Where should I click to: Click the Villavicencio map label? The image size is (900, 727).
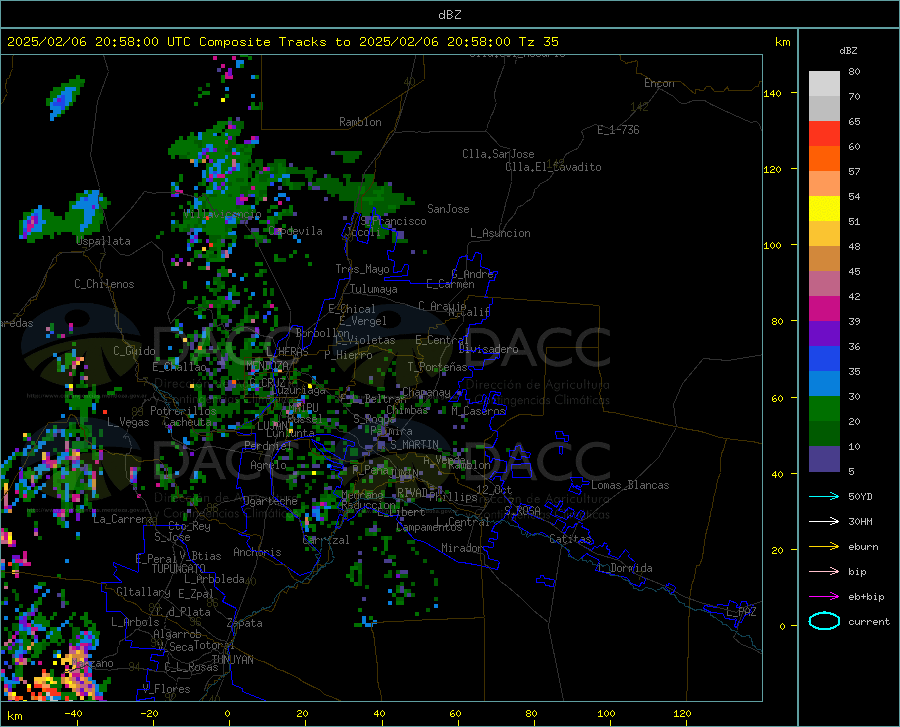tap(222, 214)
